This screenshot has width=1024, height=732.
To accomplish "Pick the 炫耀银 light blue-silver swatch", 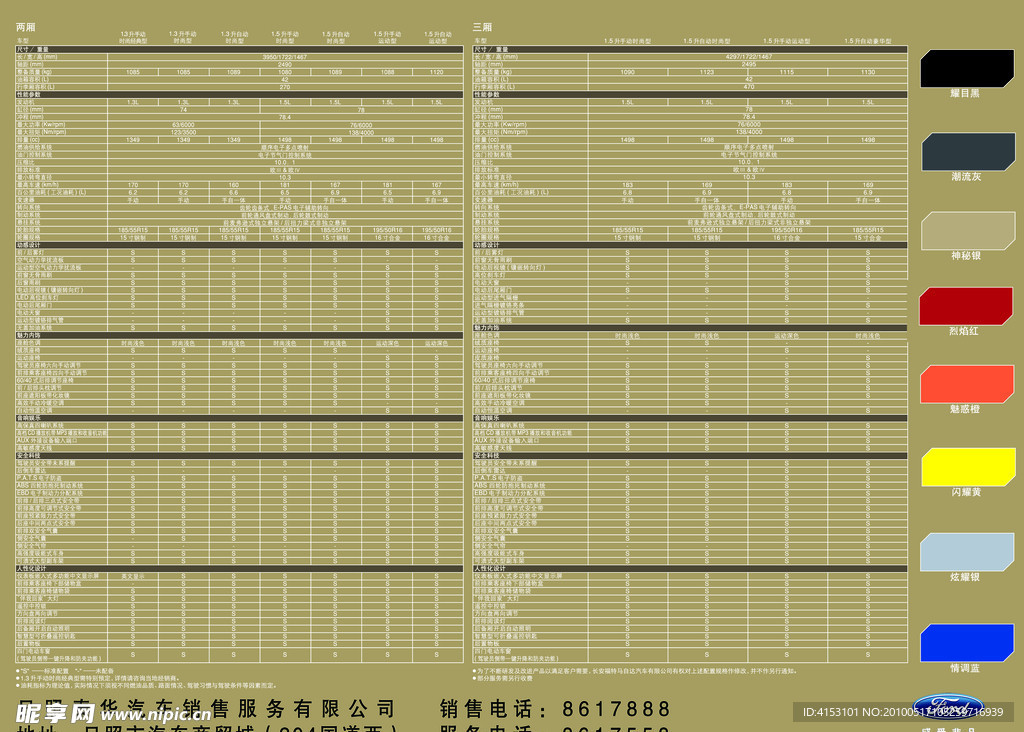I will [x=967, y=552].
